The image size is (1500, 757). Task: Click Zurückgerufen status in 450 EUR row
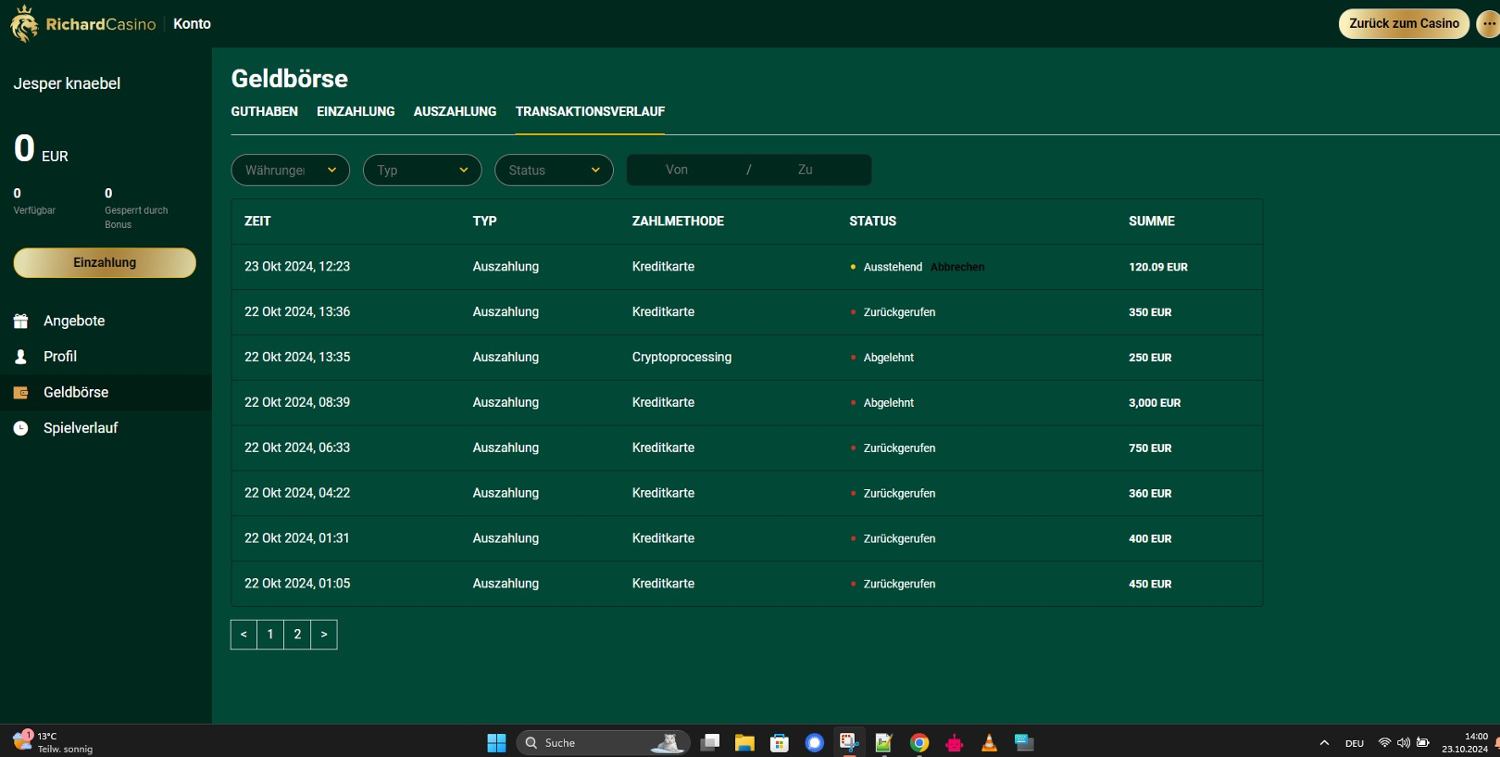coord(900,584)
